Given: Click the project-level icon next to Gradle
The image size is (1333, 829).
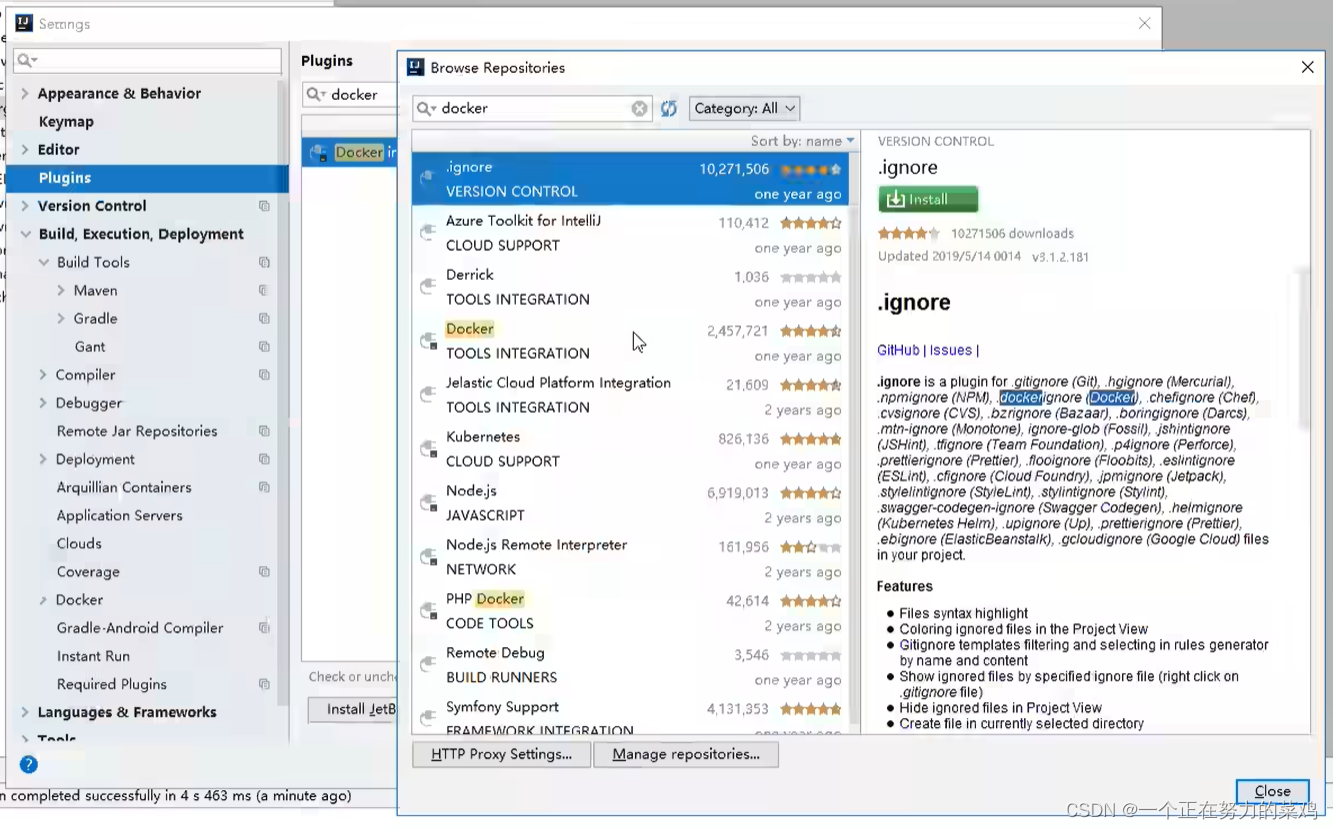Looking at the screenshot, I should tap(264, 318).
